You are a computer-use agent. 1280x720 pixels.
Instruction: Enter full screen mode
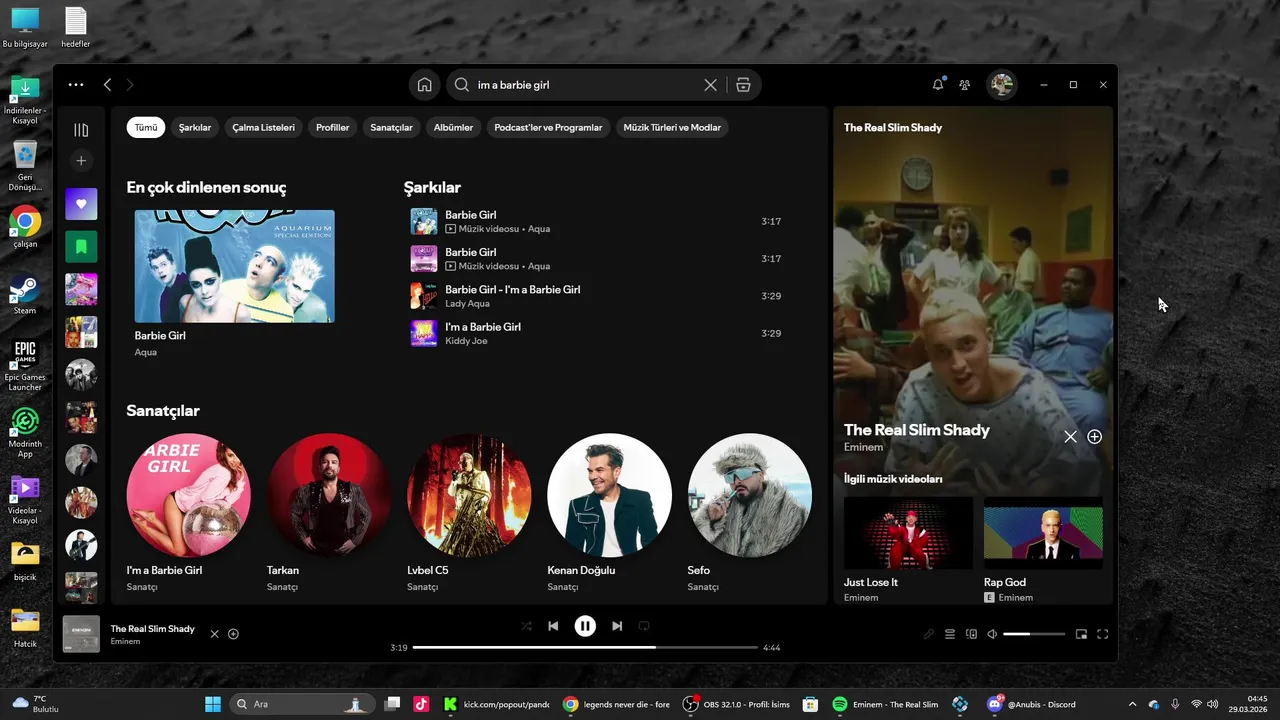[x=1103, y=634]
